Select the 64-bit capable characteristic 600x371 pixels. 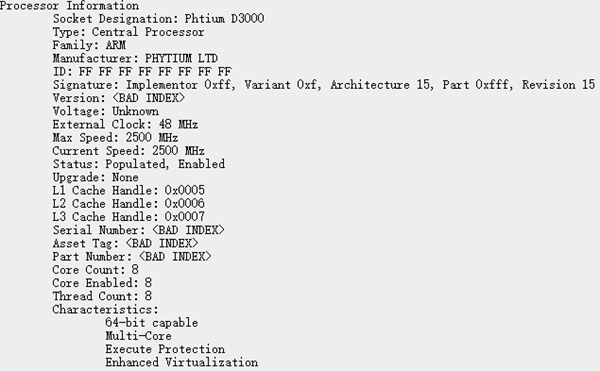point(152,323)
